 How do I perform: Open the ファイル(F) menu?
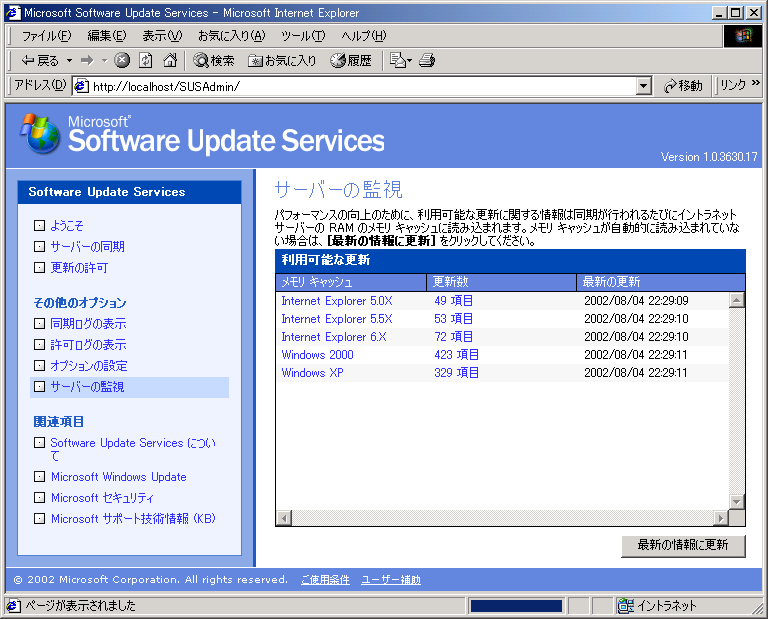(47, 36)
